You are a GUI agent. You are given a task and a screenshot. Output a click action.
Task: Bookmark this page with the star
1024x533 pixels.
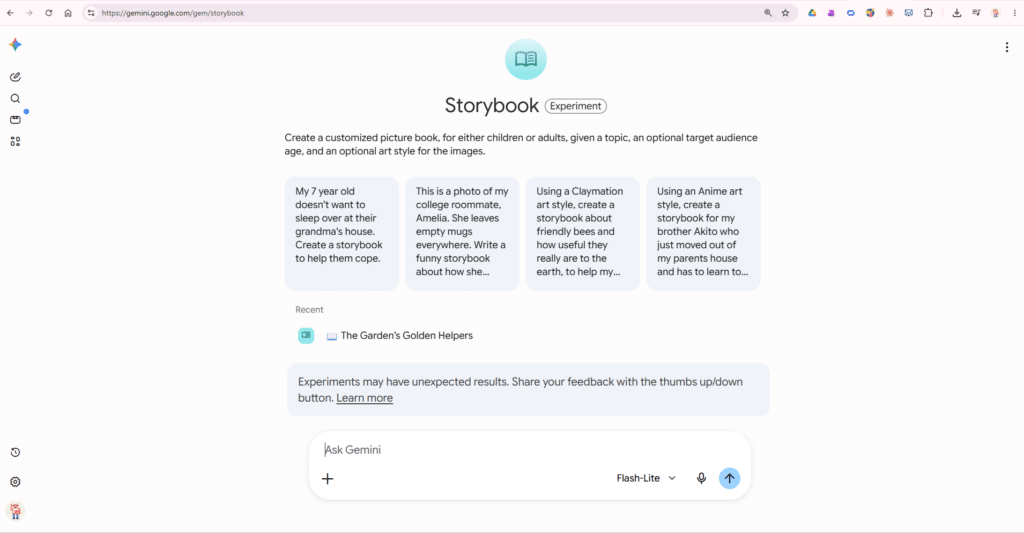coord(786,13)
